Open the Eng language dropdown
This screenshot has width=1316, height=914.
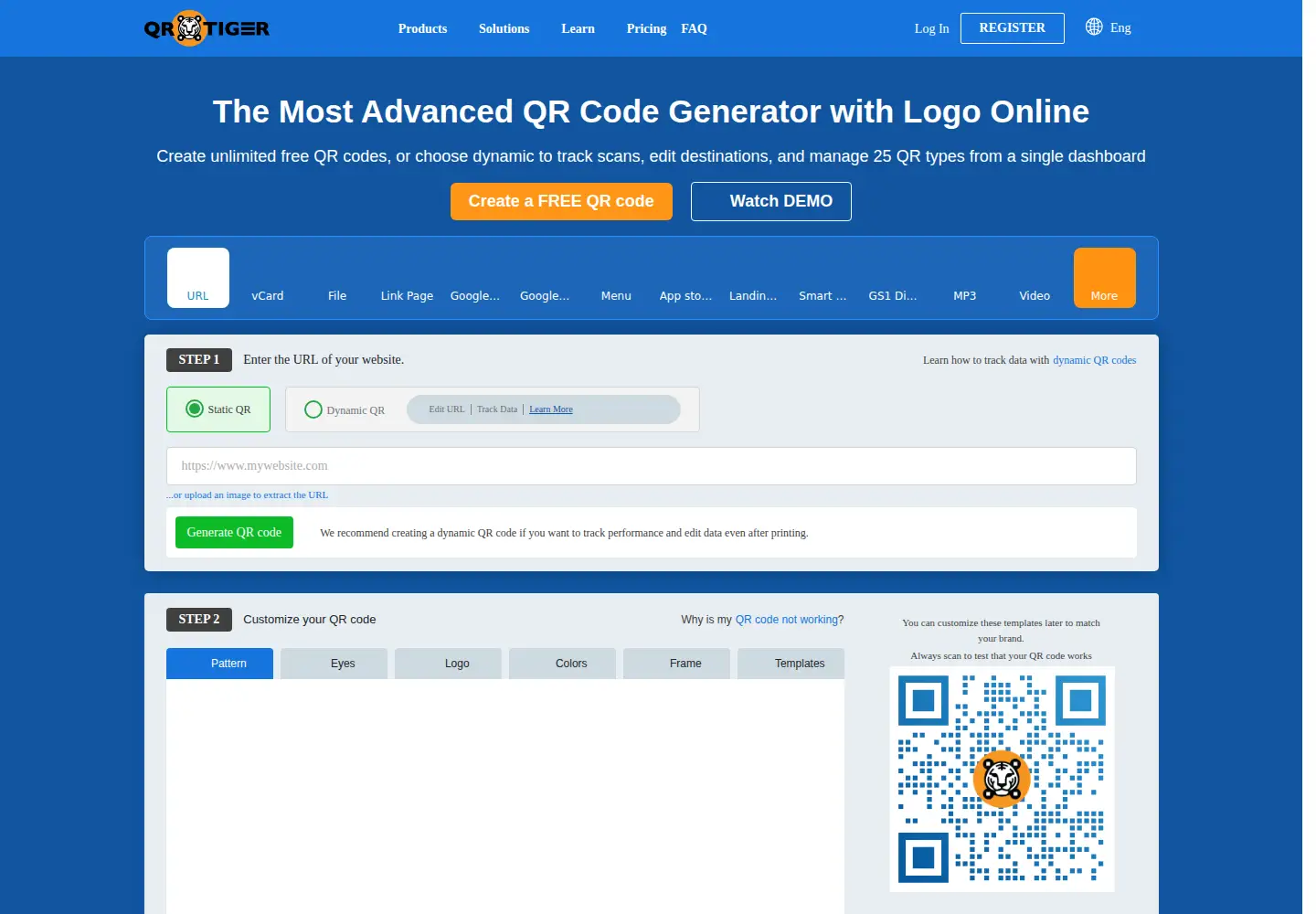click(1120, 28)
